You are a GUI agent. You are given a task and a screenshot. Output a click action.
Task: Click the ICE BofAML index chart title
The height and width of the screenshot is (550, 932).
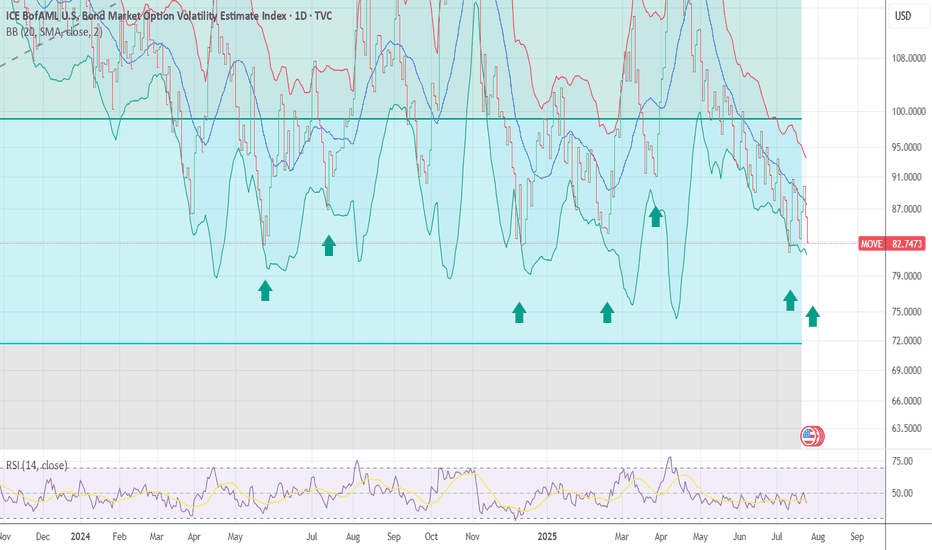(x=169, y=15)
